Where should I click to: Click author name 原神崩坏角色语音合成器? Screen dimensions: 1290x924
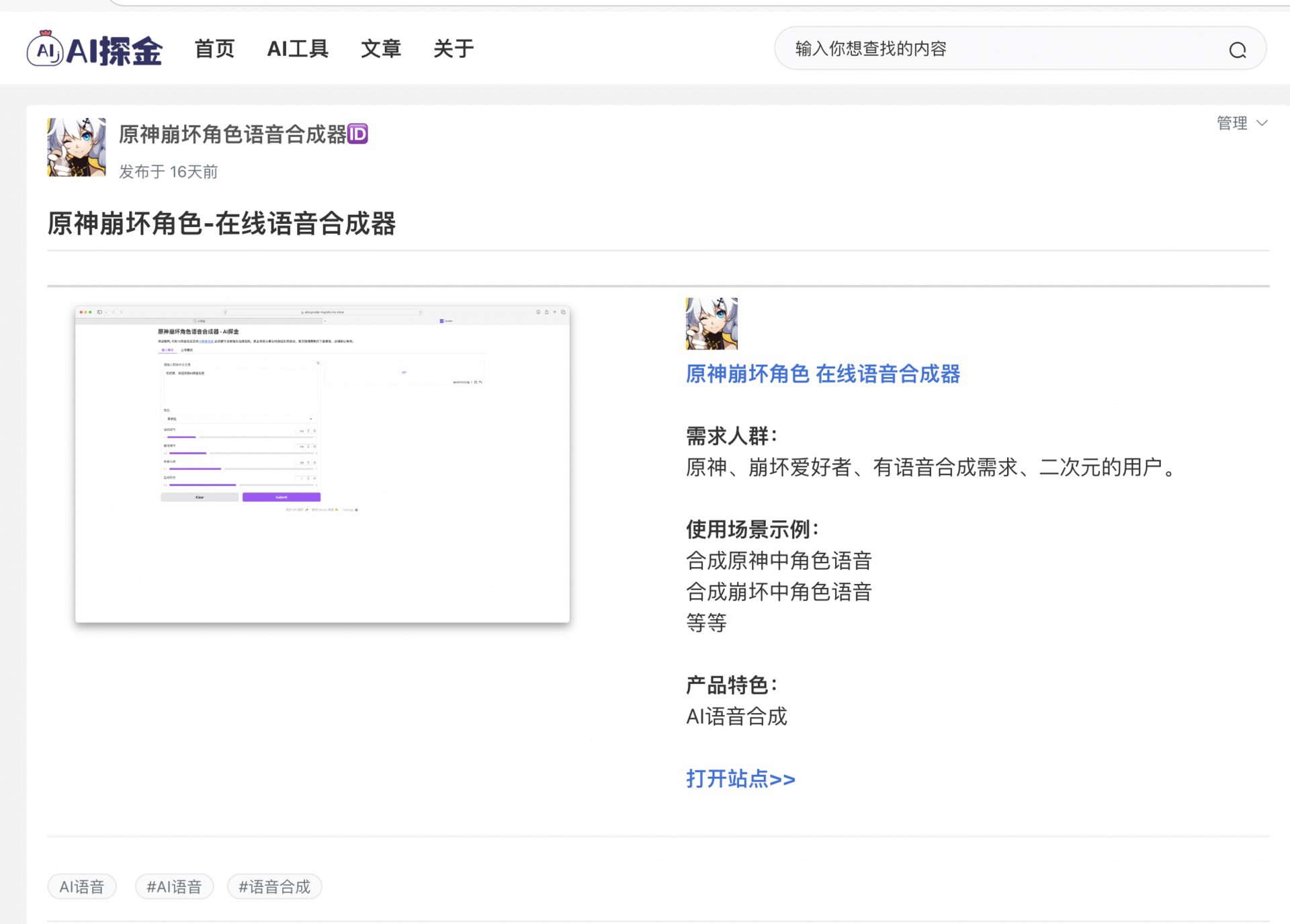pyautogui.click(x=232, y=134)
